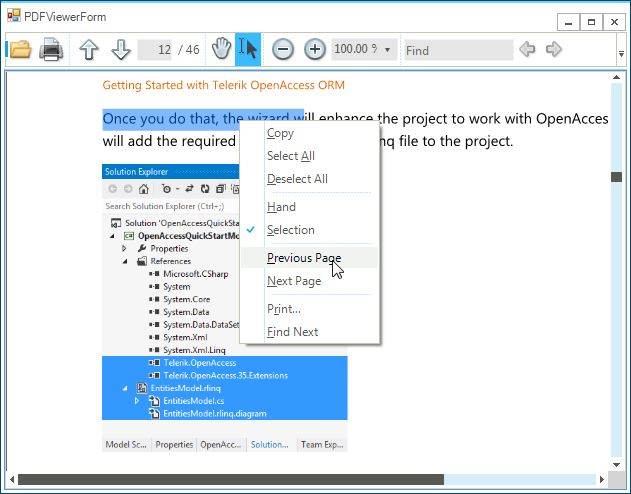Switch to Hand mode in context menu
This screenshot has height=494, width=631.
point(310,207)
